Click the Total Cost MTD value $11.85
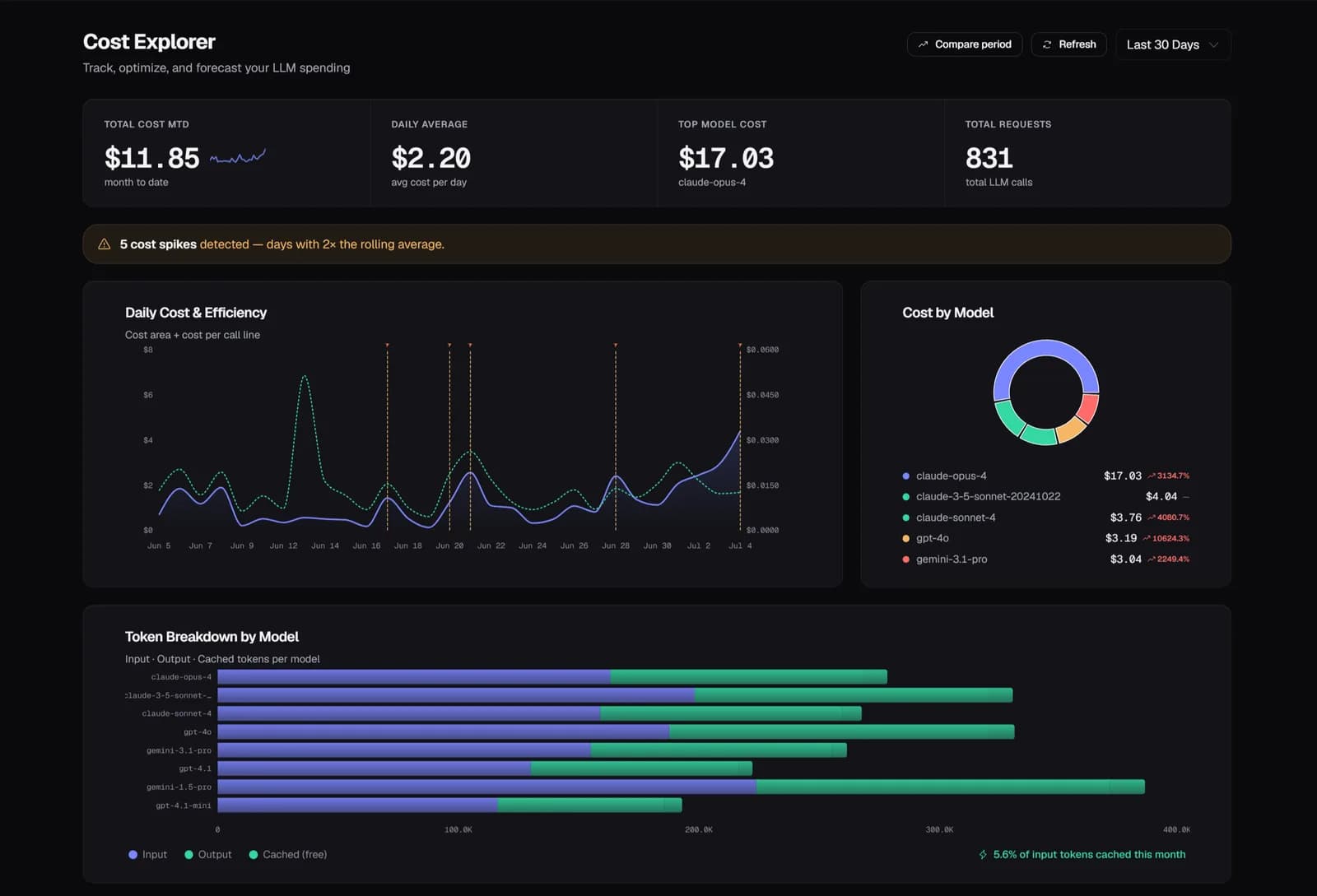The width and height of the screenshot is (1317, 896). click(151, 158)
